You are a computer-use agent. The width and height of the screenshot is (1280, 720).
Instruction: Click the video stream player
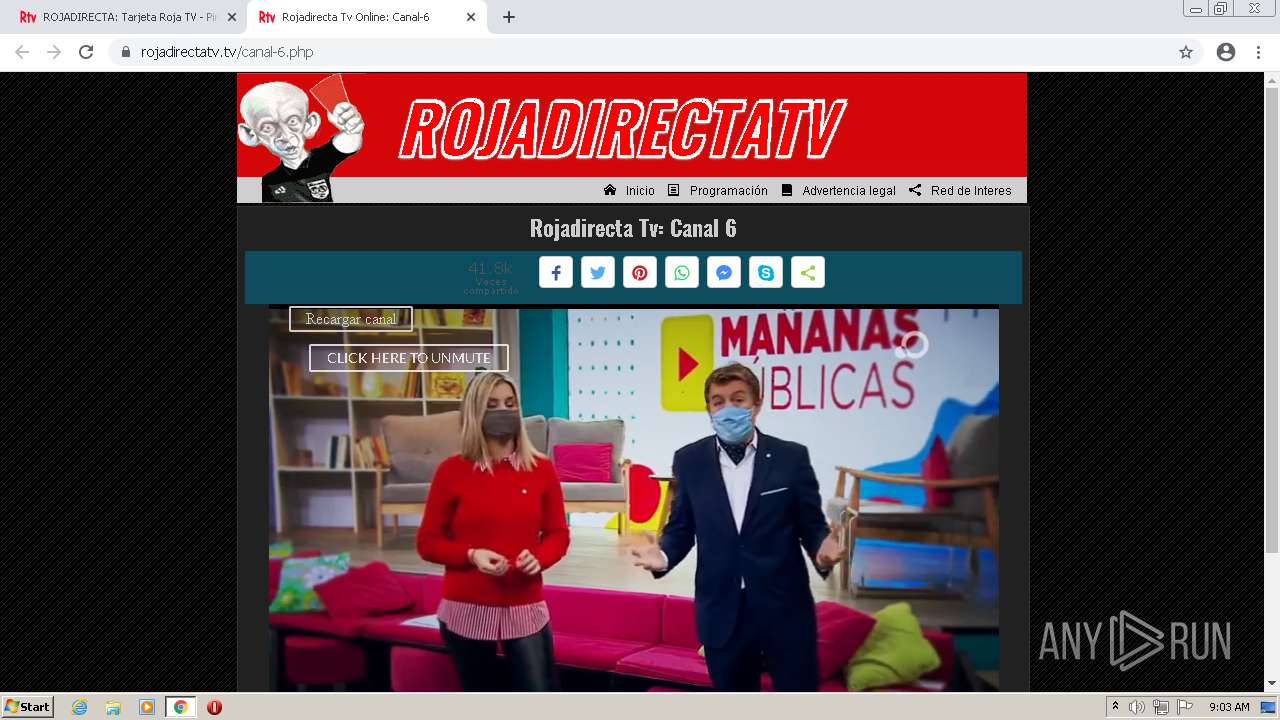633,500
